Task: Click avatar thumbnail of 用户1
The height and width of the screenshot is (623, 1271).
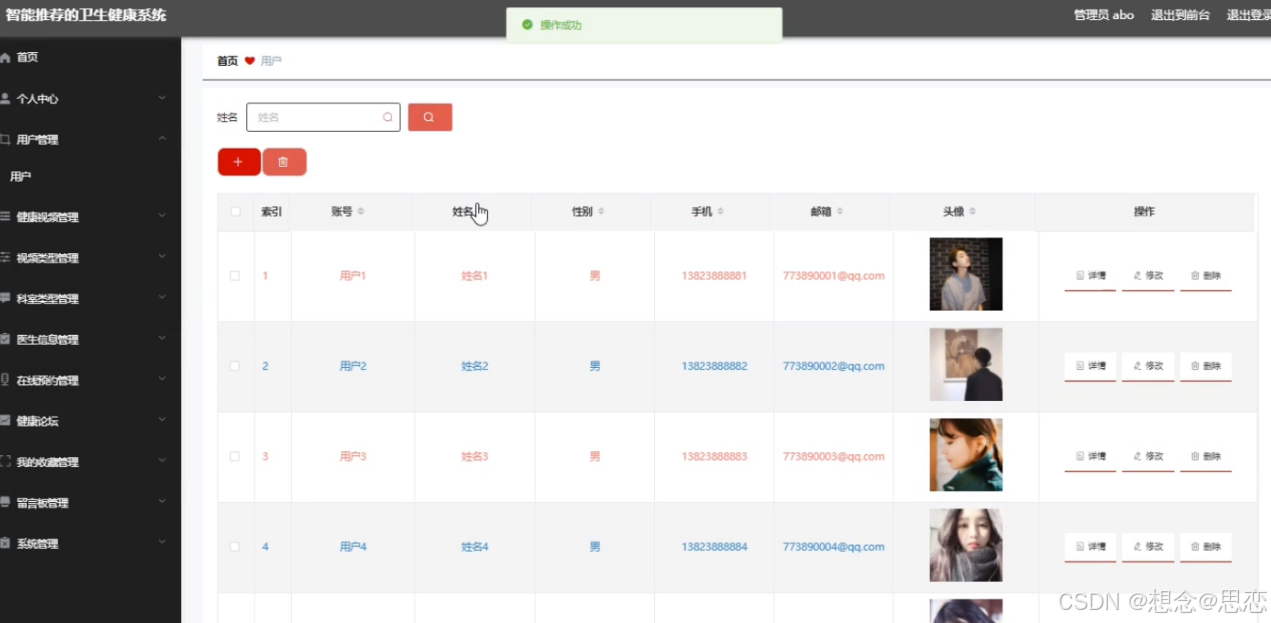Action: [x=966, y=274]
